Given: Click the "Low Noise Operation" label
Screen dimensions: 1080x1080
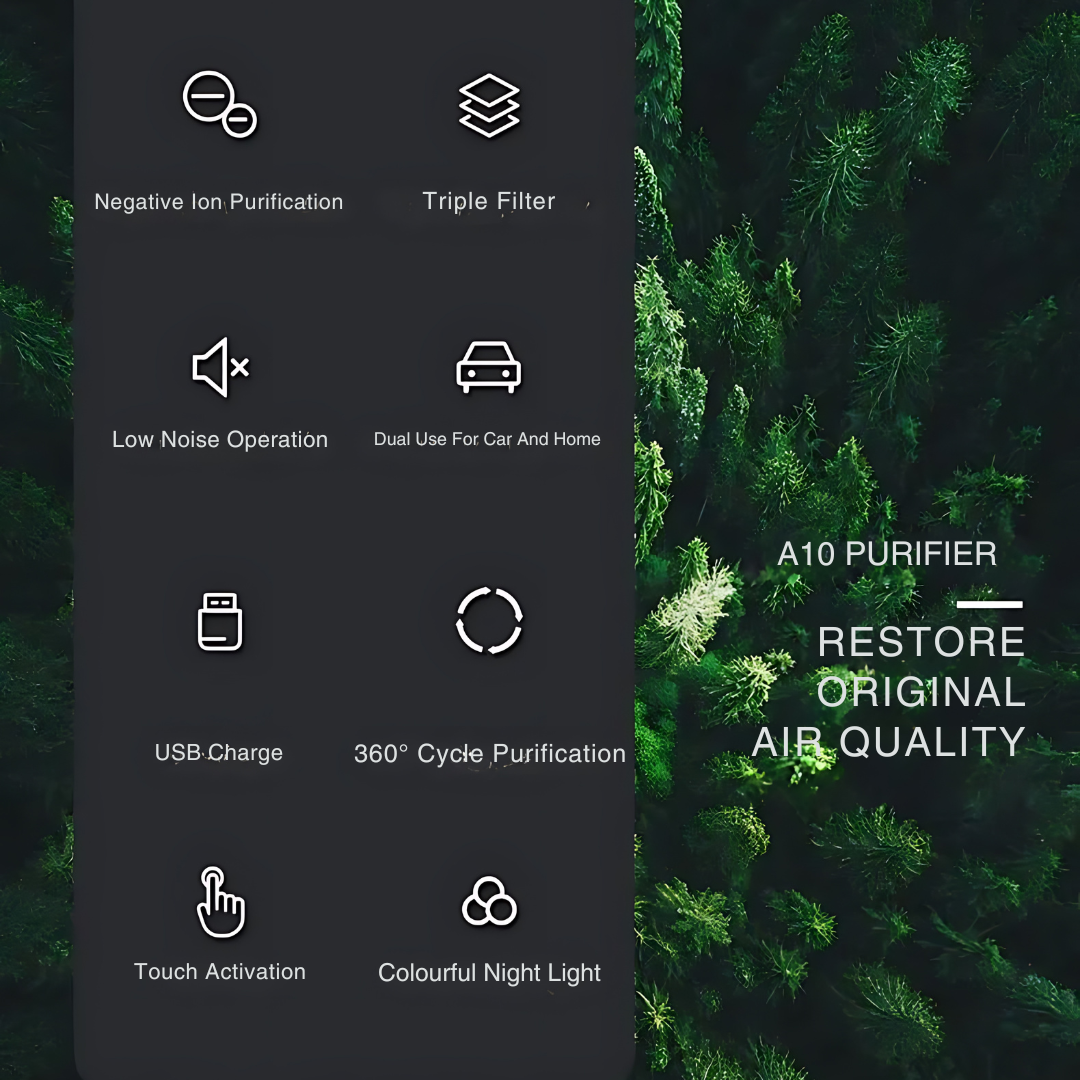Looking at the screenshot, I should pyautogui.click(x=220, y=440).
